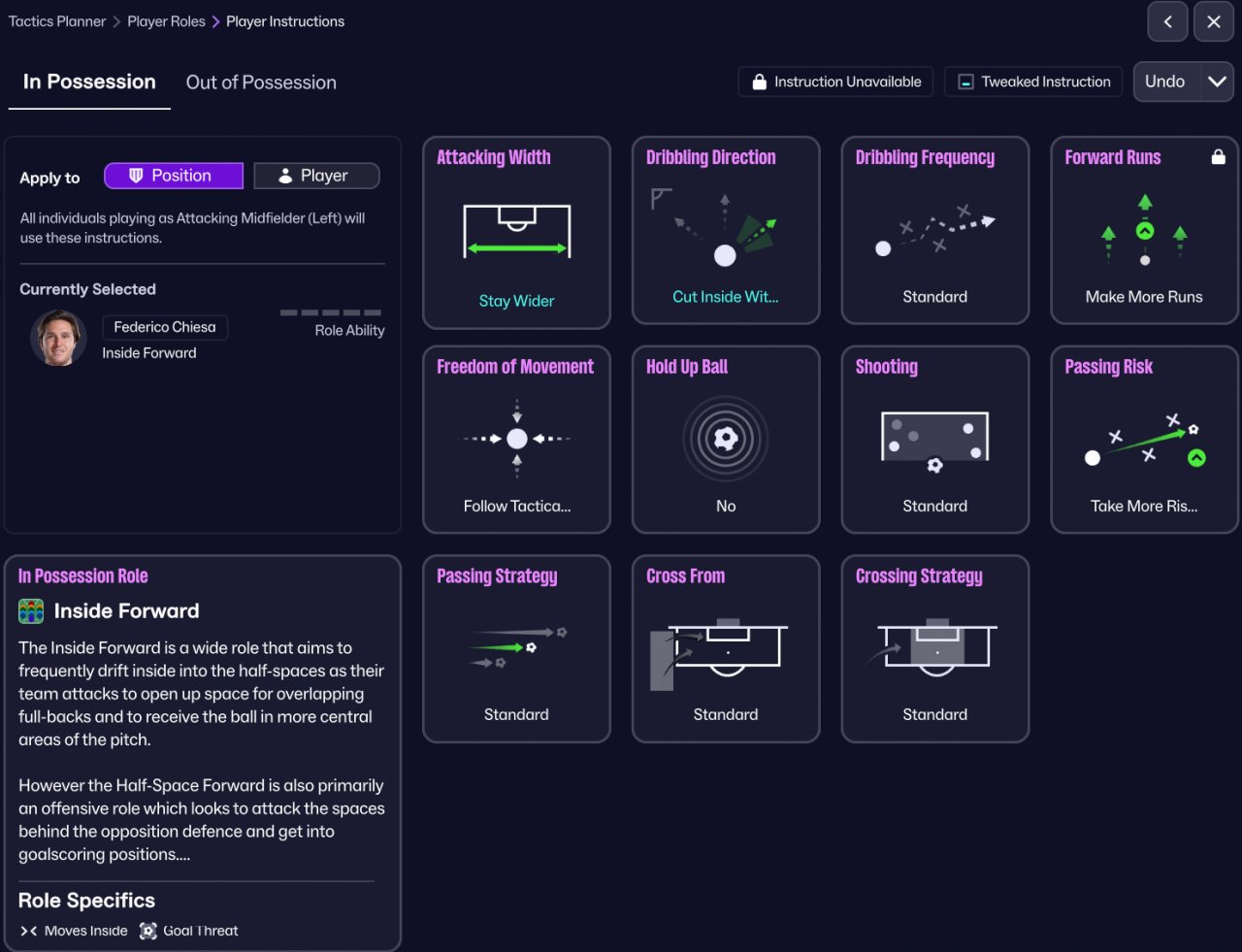Open Cross From card showing Standard
The image size is (1242, 952).
726,648
